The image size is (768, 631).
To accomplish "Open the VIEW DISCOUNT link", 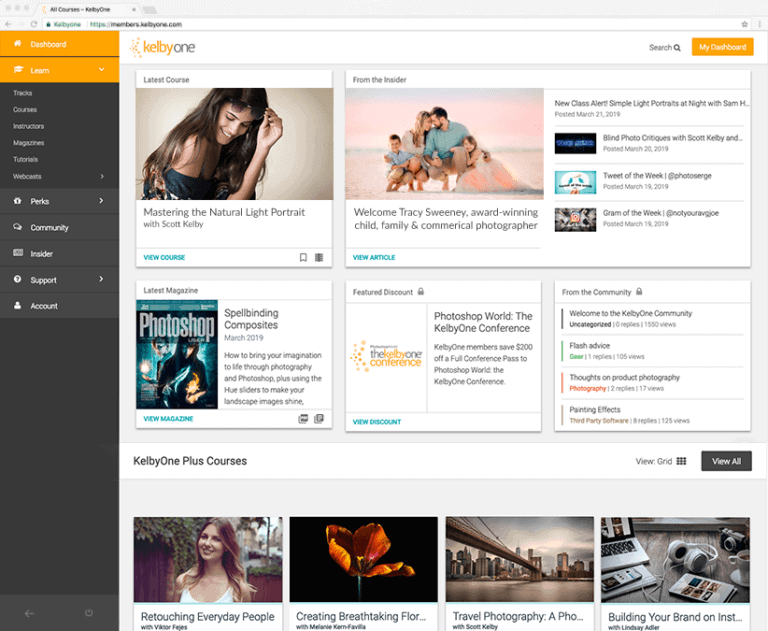I will pyautogui.click(x=377, y=422).
